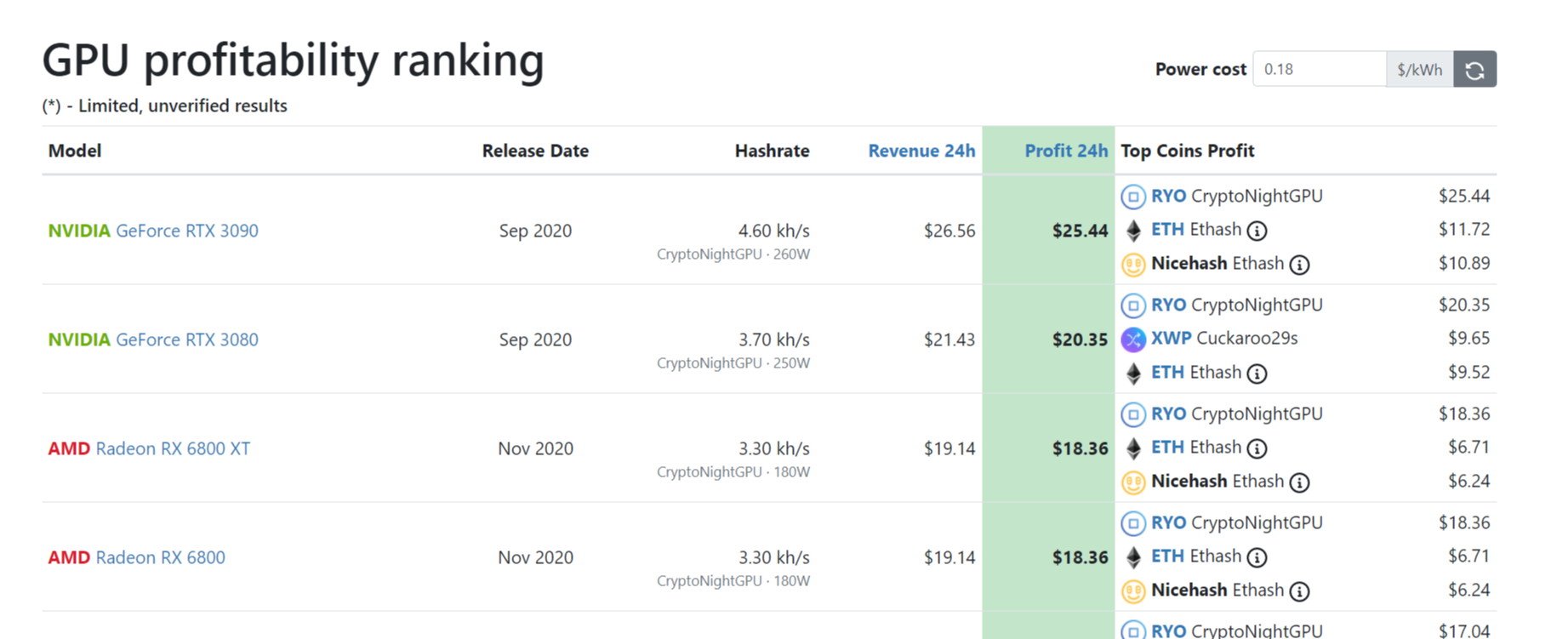Viewport: 1568px width, 639px height.
Task: Click Ethereum icon in Radeon RX 6800 row
Action: (1132, 557)
